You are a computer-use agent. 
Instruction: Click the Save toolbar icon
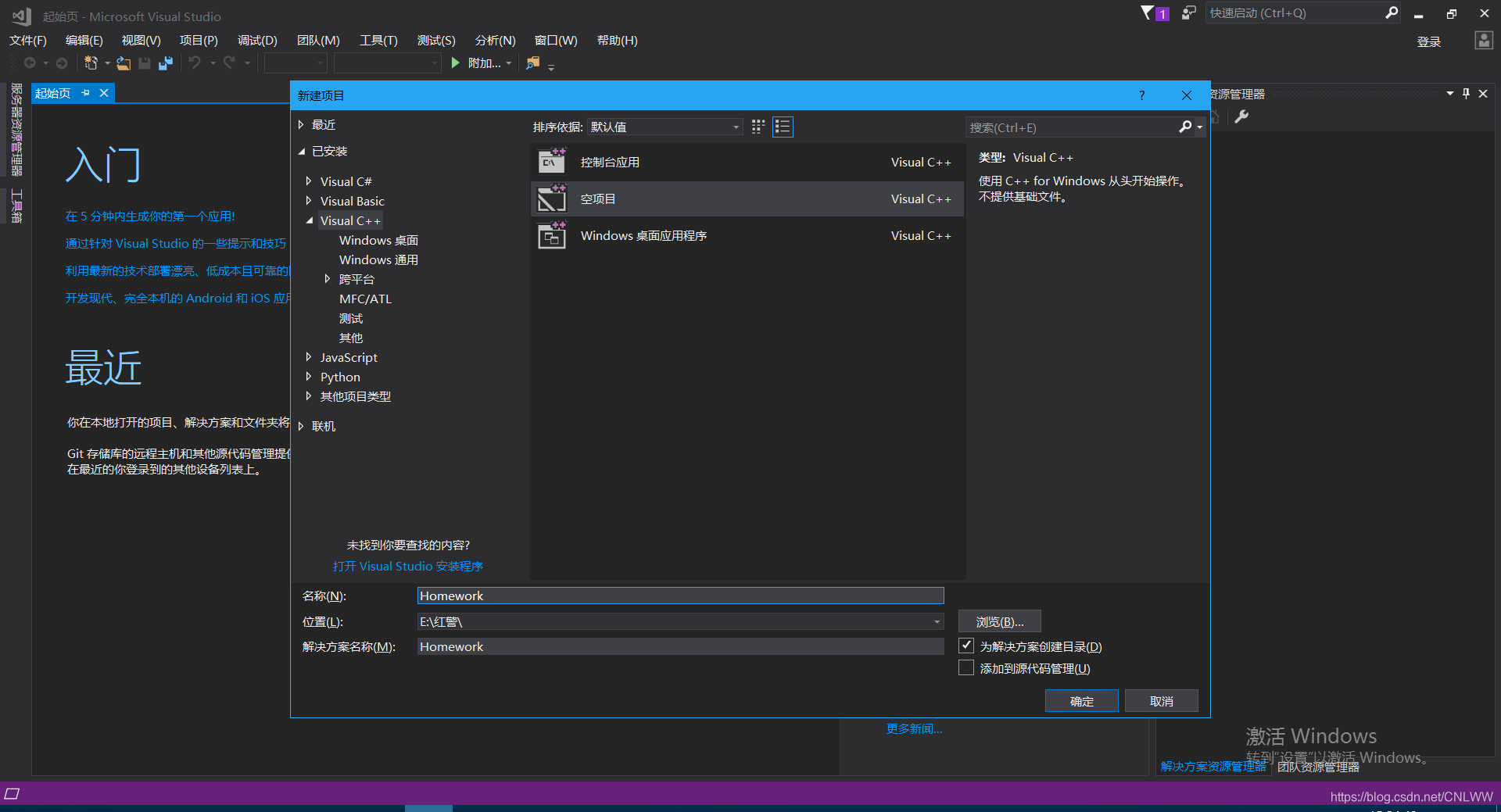[145, 63]
